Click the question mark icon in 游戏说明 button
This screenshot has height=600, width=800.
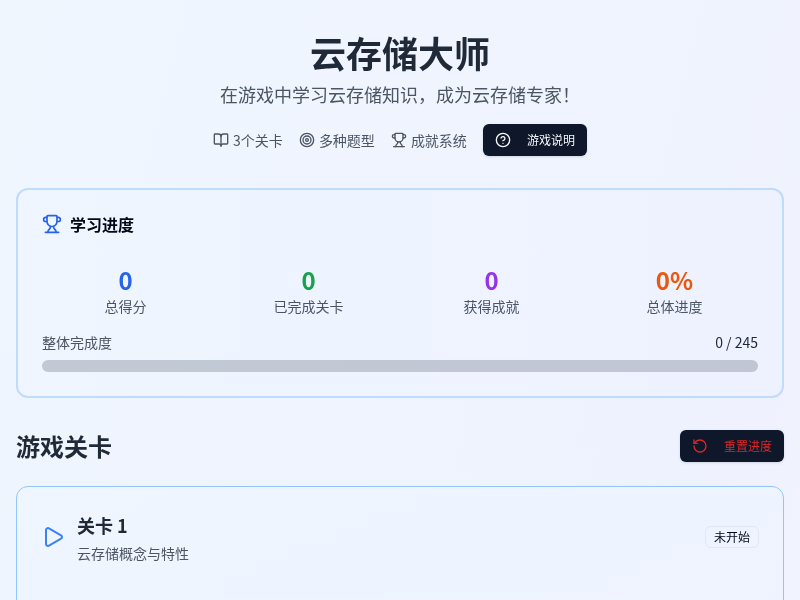click(502, 140)
